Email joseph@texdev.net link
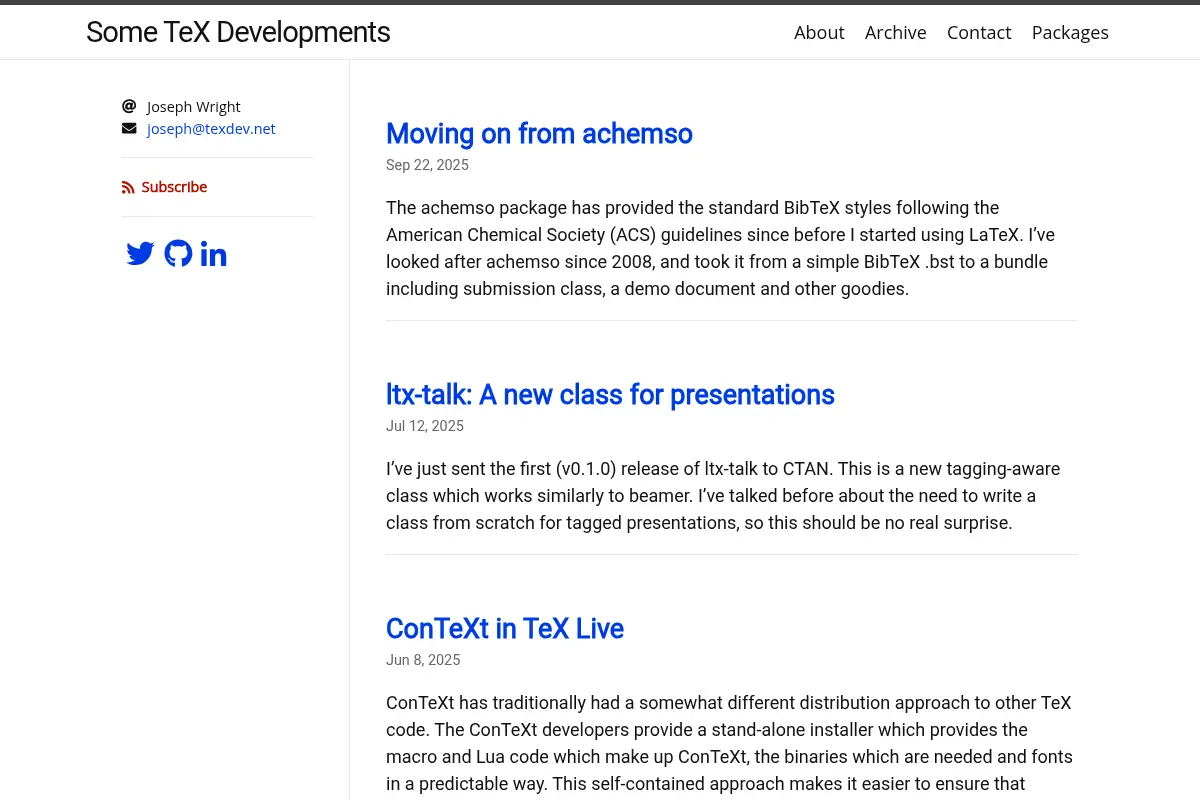The image size is (1200, 800). (211, 128)
